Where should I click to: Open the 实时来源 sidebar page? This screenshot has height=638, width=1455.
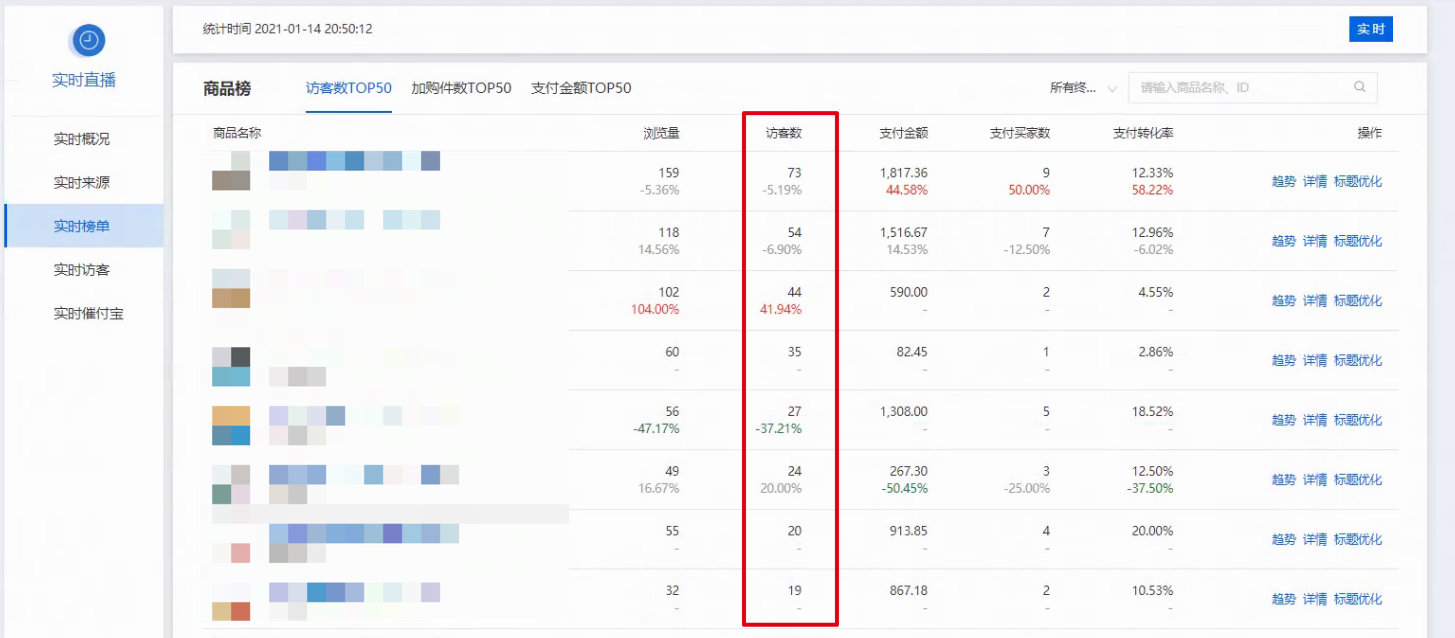coord(84,182)
